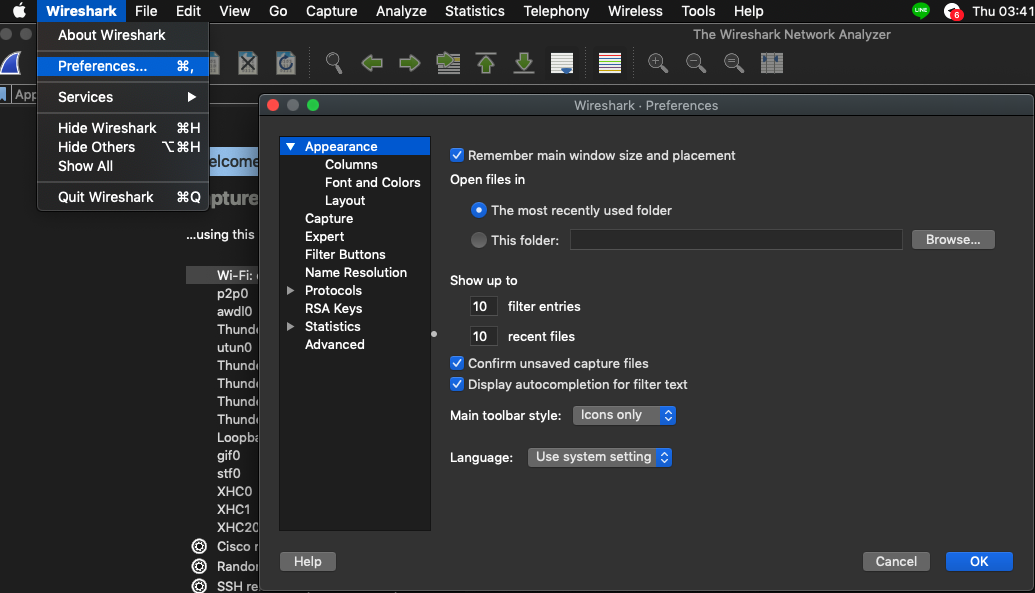Click Go to First Packet icon

[x=486, y=63]
